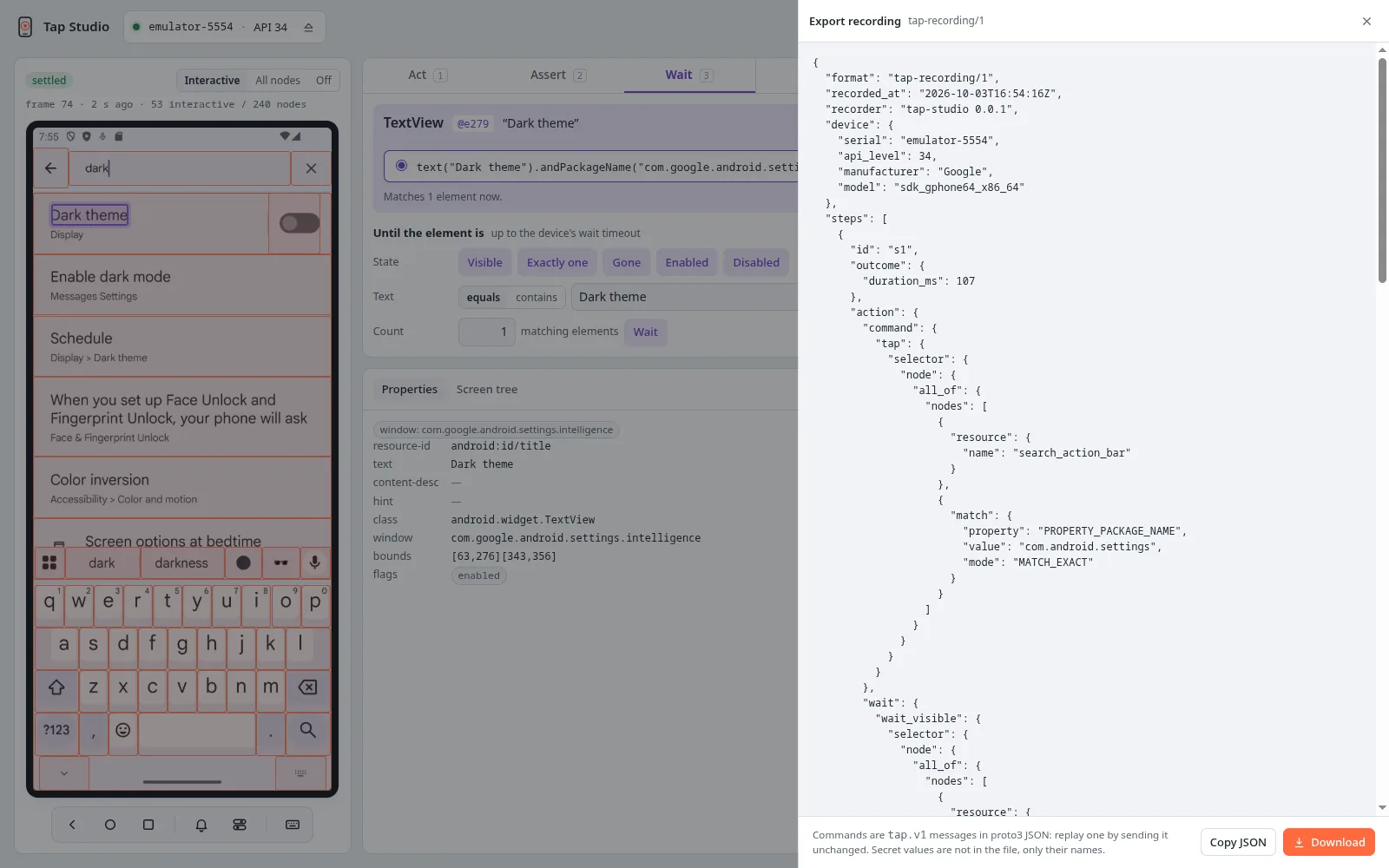Select All nodes overlay mode
Screen dimensions: 1389x868
tap(278, 81)
